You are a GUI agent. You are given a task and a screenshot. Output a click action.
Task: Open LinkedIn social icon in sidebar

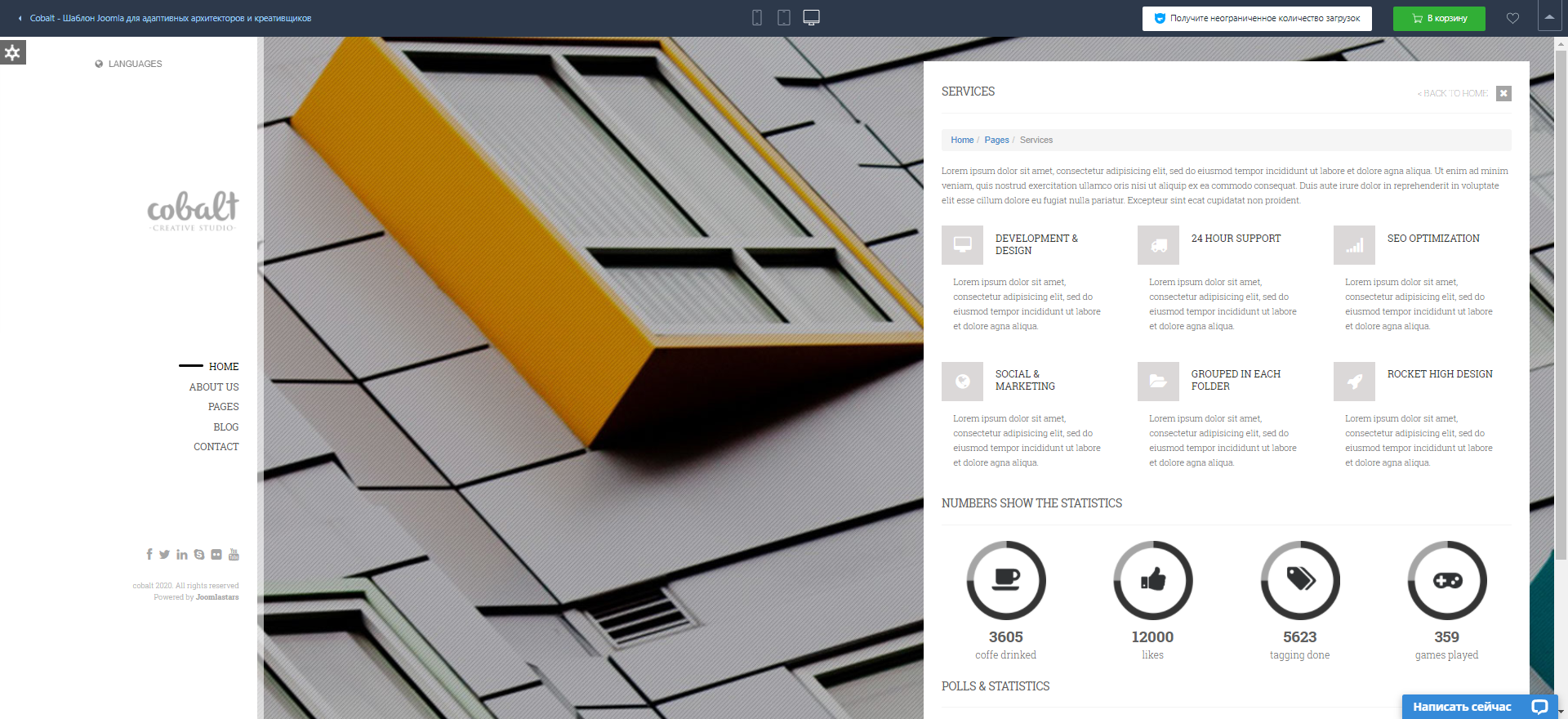pyautogui.click(x=182, y=555)
